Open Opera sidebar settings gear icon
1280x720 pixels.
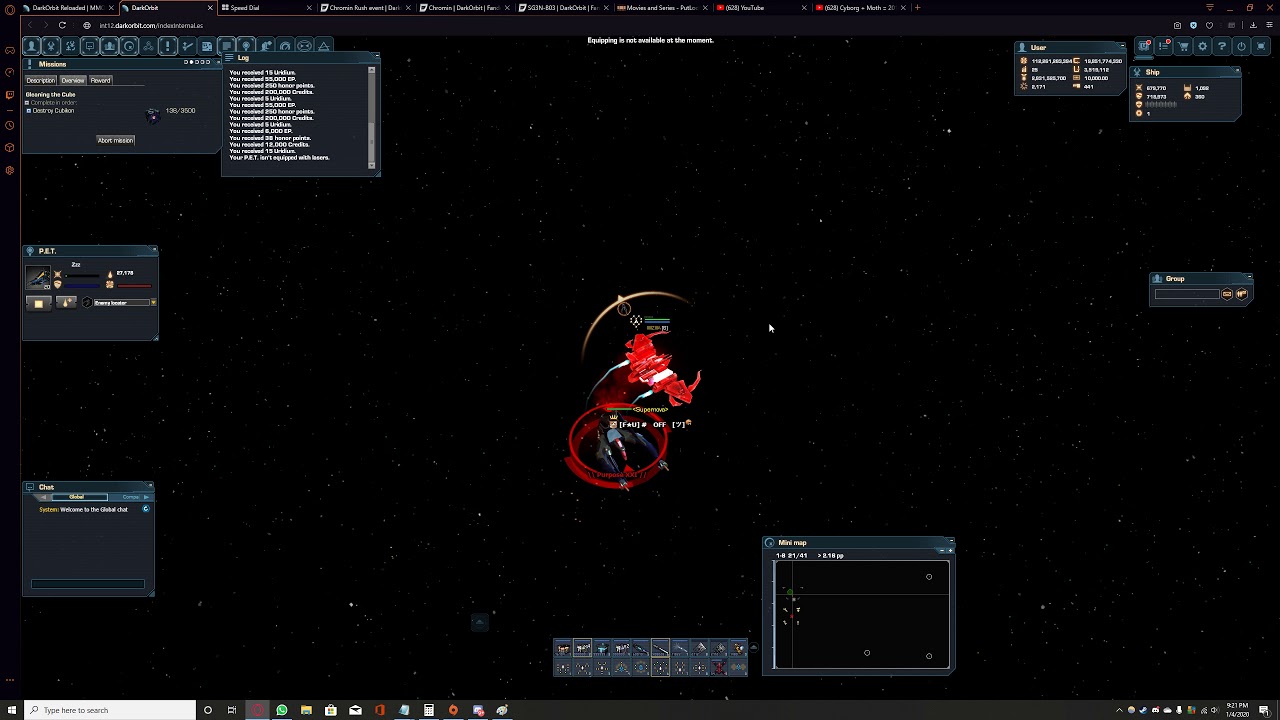point(9,170)
